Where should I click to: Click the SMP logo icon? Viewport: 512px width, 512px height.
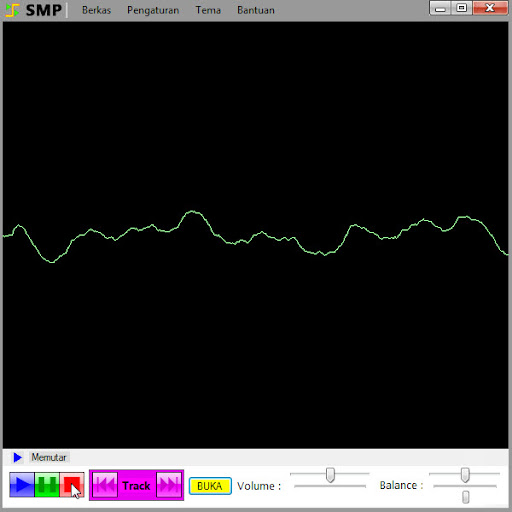pyautogui.click(x=12, y=10)
